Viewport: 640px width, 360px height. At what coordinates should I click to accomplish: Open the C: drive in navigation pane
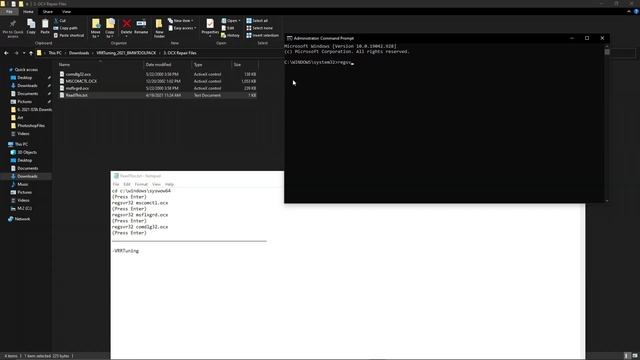(24, 208)
